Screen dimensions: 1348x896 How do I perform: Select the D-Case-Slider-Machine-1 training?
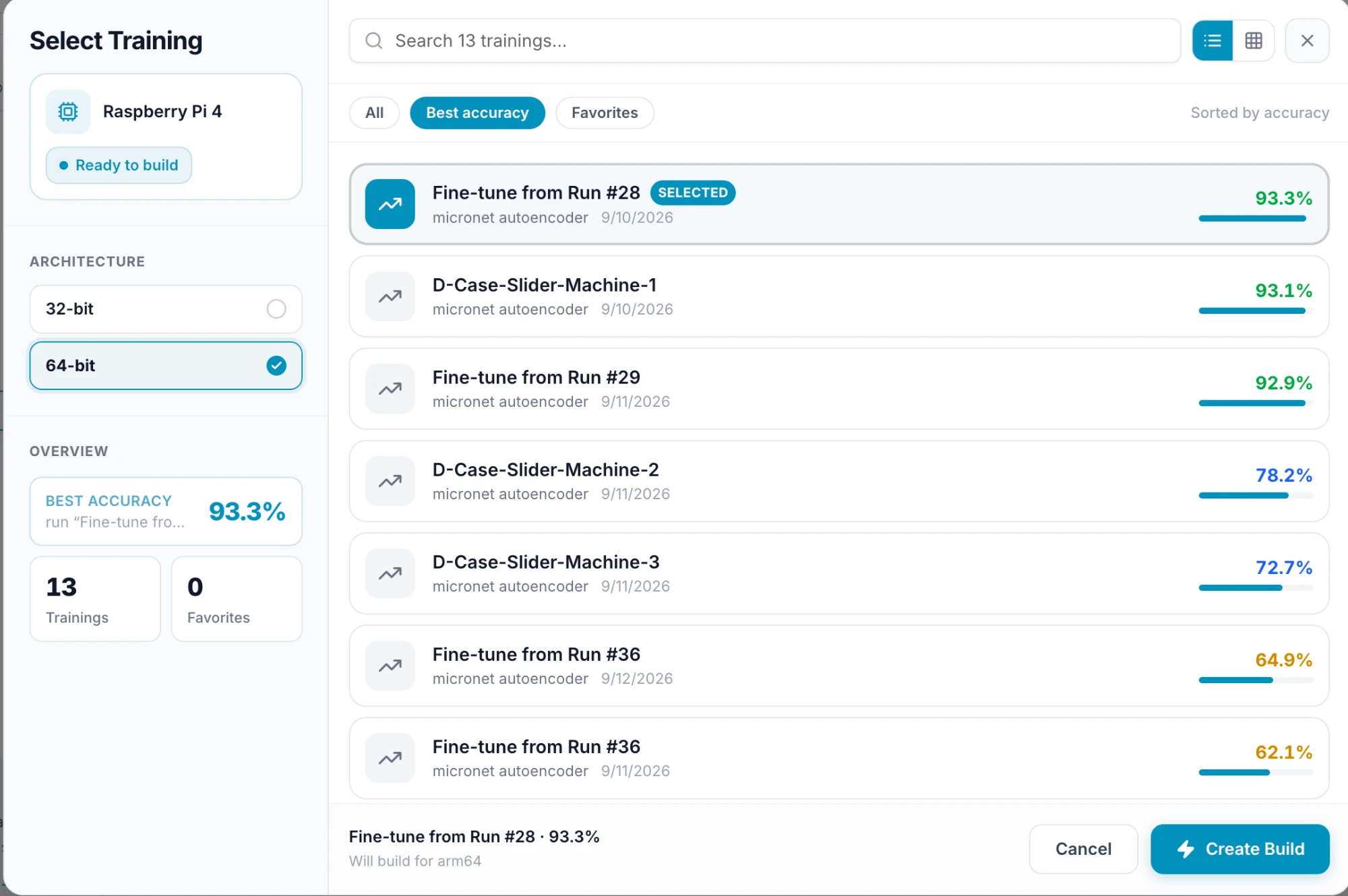839,296
